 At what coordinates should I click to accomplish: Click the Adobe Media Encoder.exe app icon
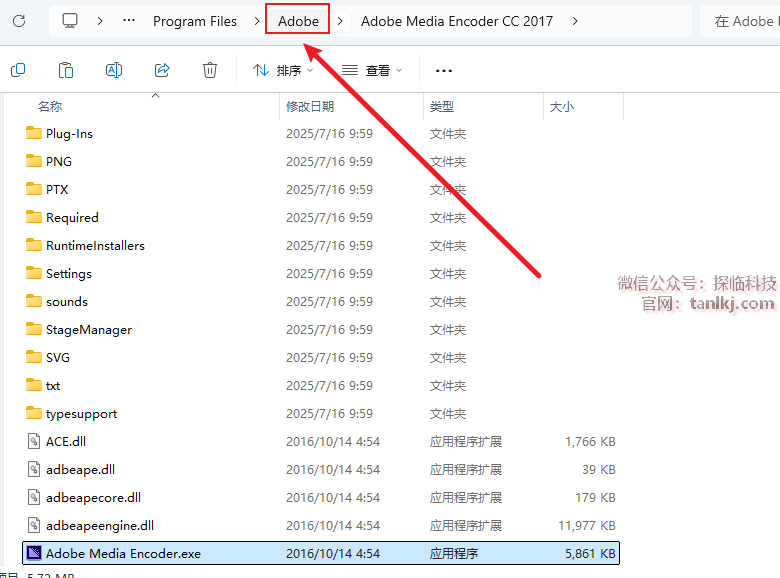click(x=34, y=553)
